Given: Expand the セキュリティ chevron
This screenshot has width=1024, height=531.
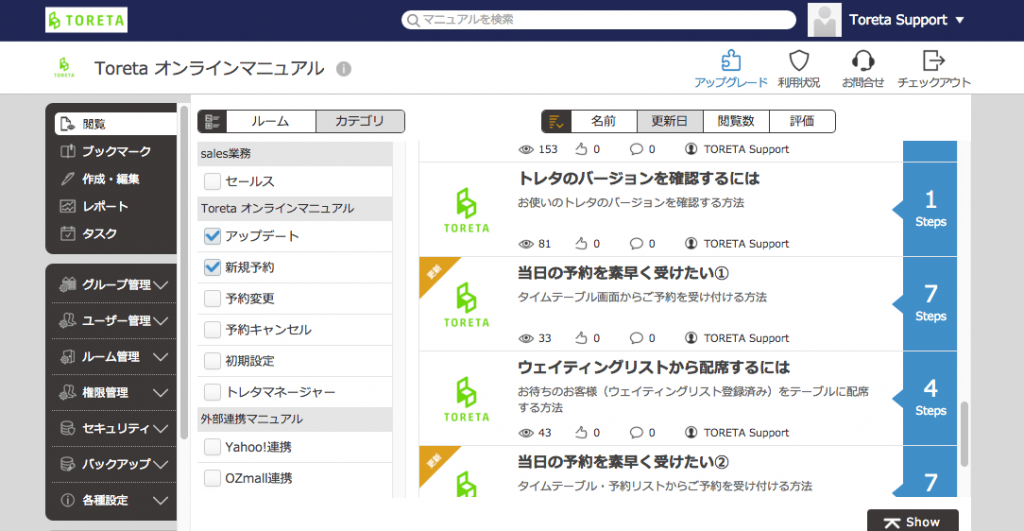Looking at the screenshot, I should pos(161,428).
